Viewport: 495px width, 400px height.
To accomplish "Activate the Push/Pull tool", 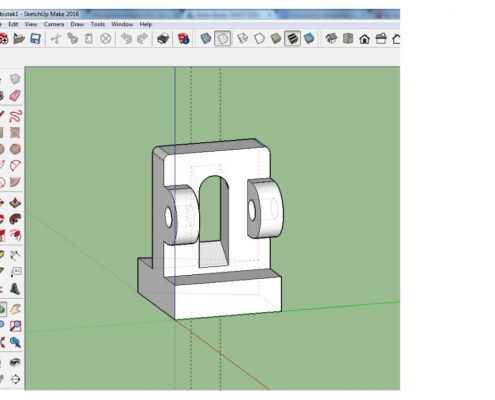I will pos(15,203).
